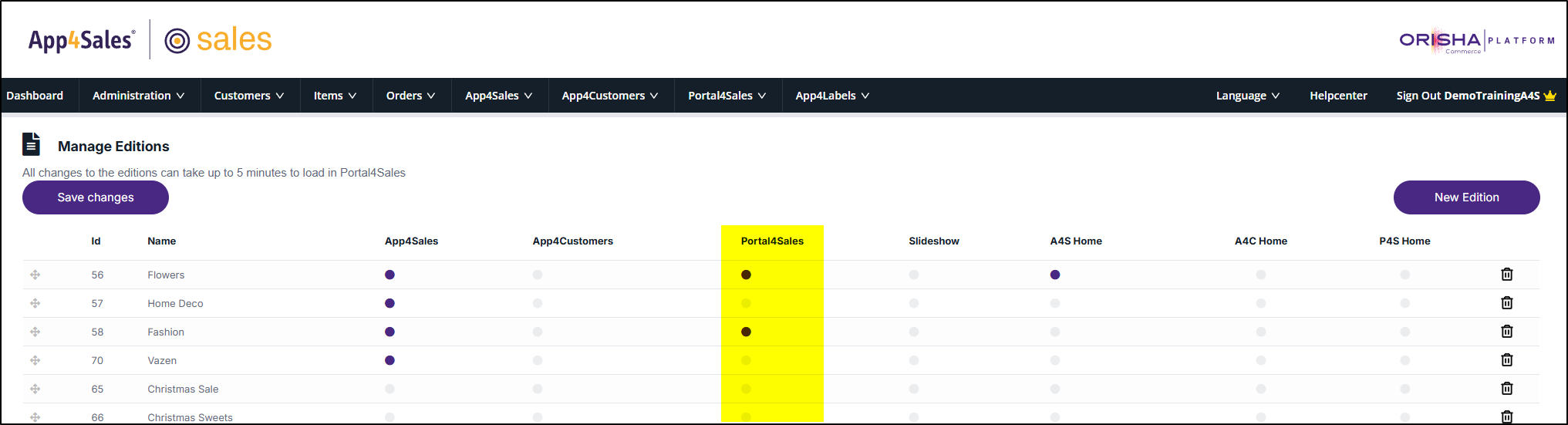Disable App4Sales for Home Deco edition
Screen dimensions: 1568x425
pos(389,303)
